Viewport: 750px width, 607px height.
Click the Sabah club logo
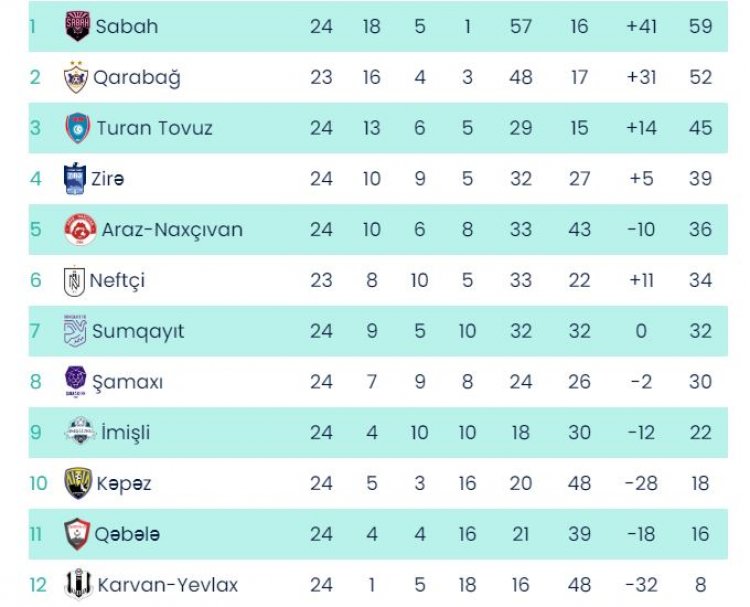coord(76,26)
